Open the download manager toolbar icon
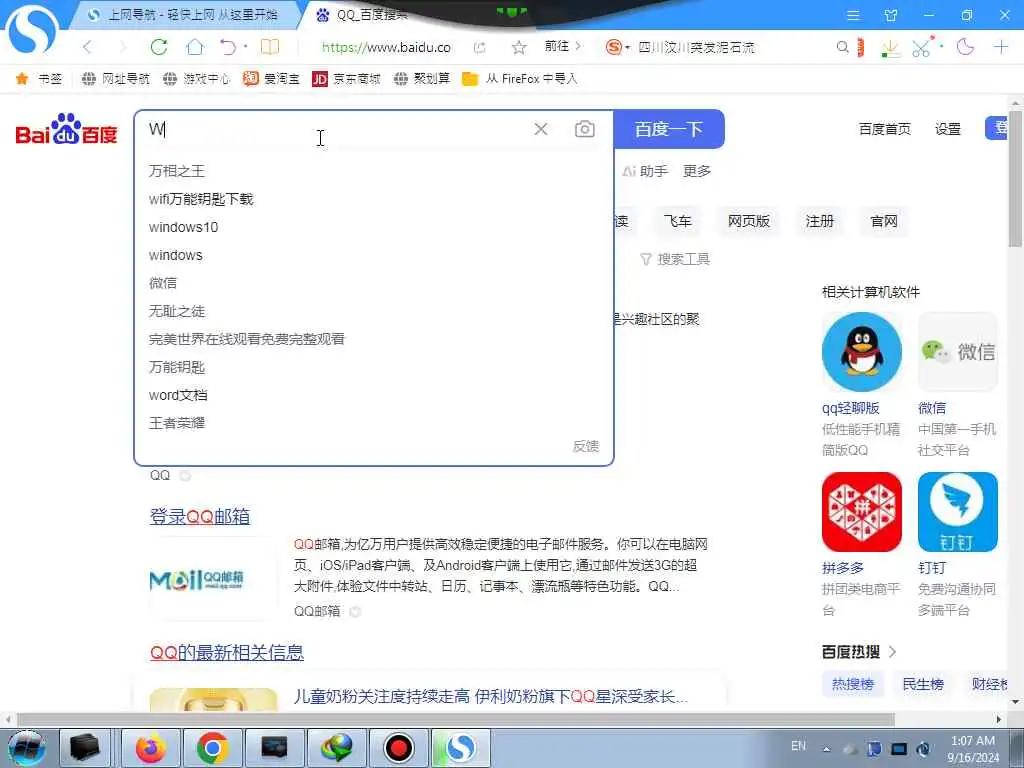The image size is (1024, 768). [x=889, y=48]
